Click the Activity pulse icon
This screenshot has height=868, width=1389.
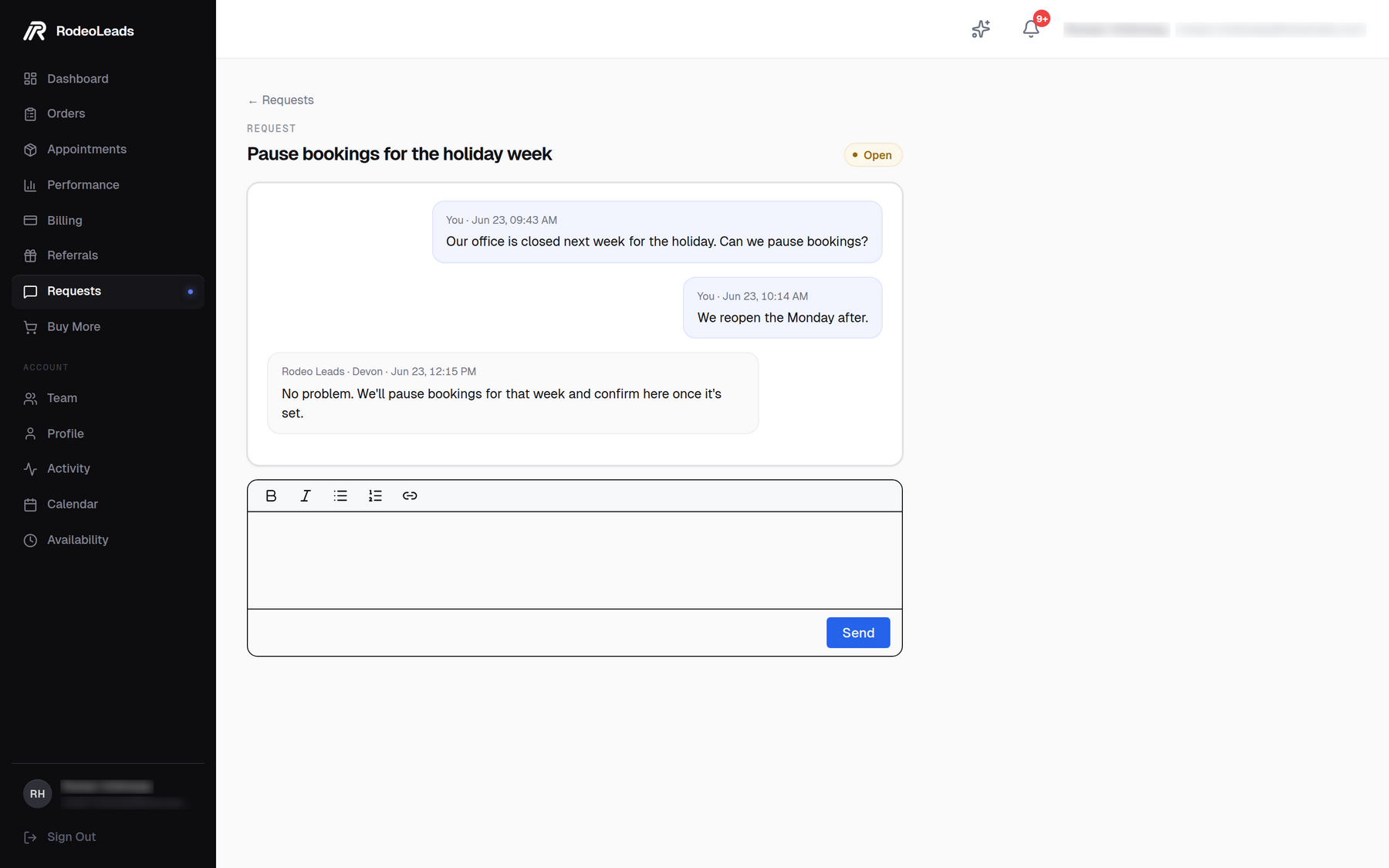pyautogui.click(x=30, y=469)
